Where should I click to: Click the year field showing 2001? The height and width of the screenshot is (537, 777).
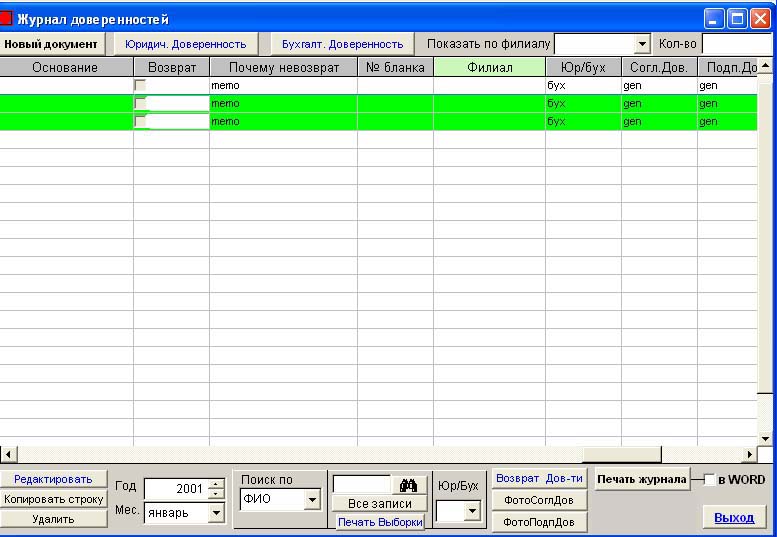click(x=176, y=489)
